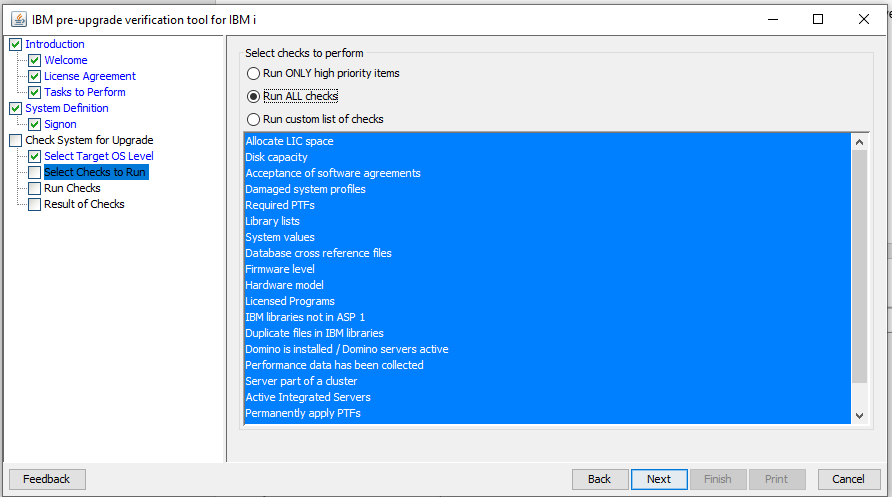The image size is (892, 497).
Task: Open Result of Checks step
Action: pyautogui.click(x=84, y=204)
